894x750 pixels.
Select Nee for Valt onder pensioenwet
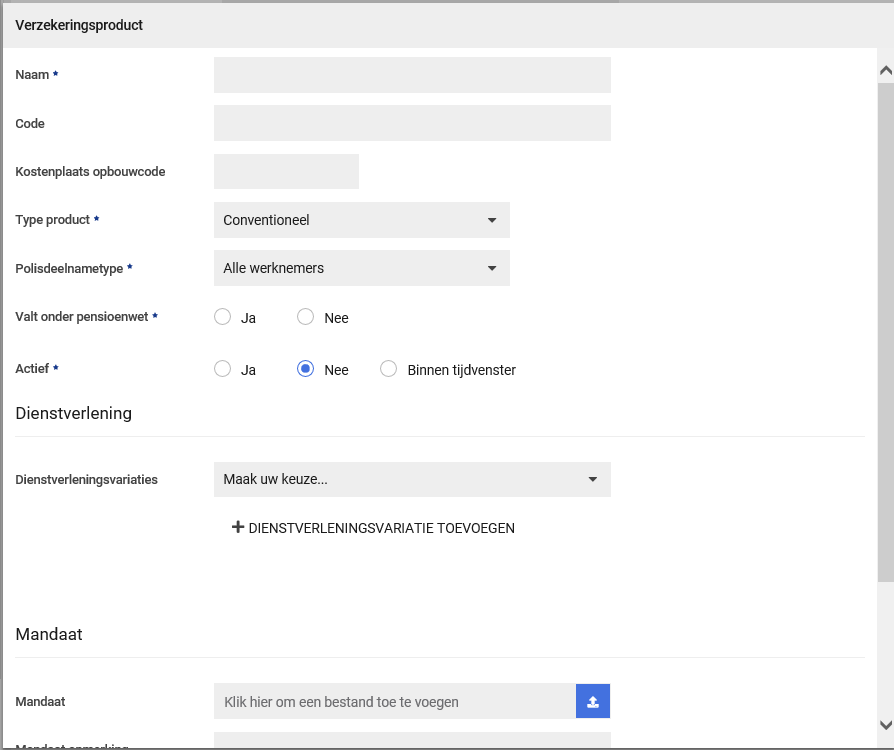point(306,317)
